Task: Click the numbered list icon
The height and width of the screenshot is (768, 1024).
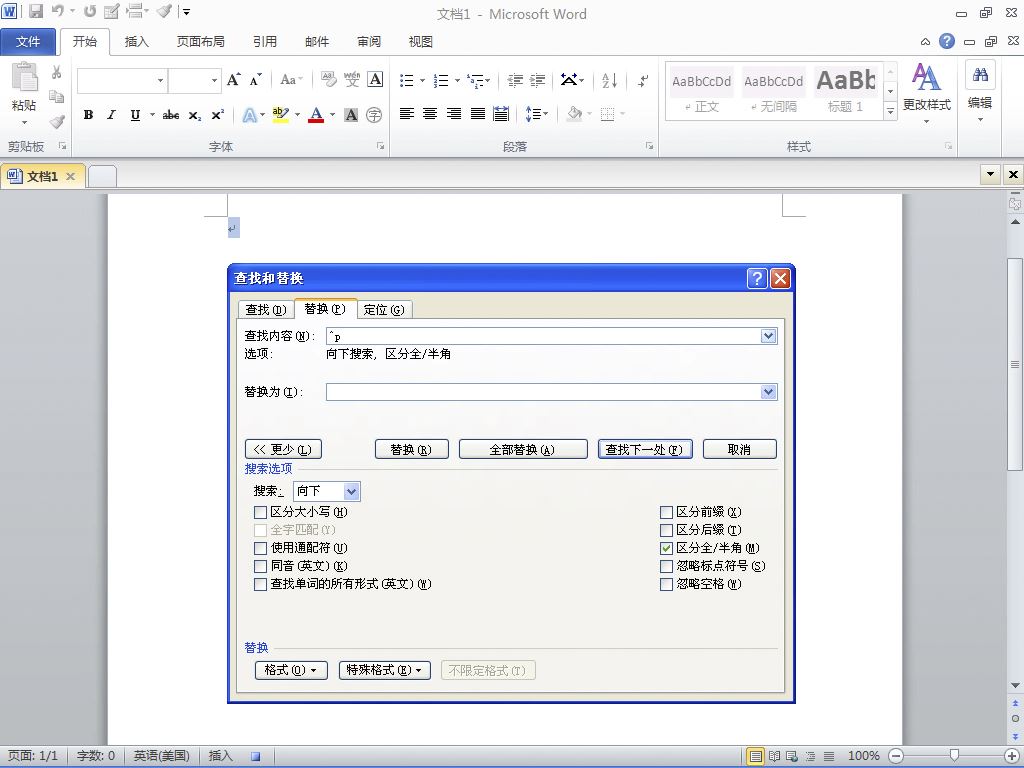Action: (x=441, y=80)
